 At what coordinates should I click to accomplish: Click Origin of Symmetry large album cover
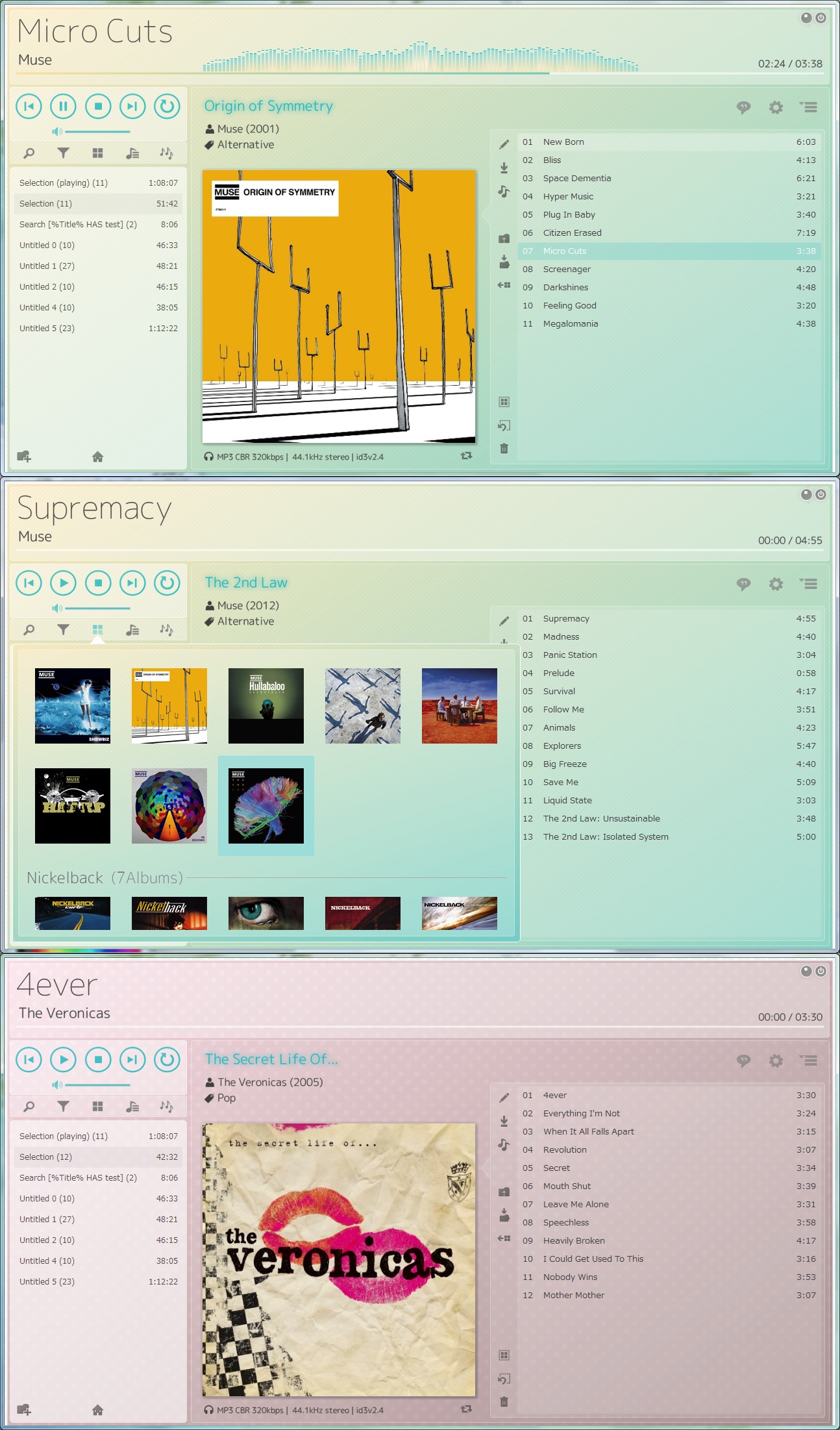tap(339, 307)
